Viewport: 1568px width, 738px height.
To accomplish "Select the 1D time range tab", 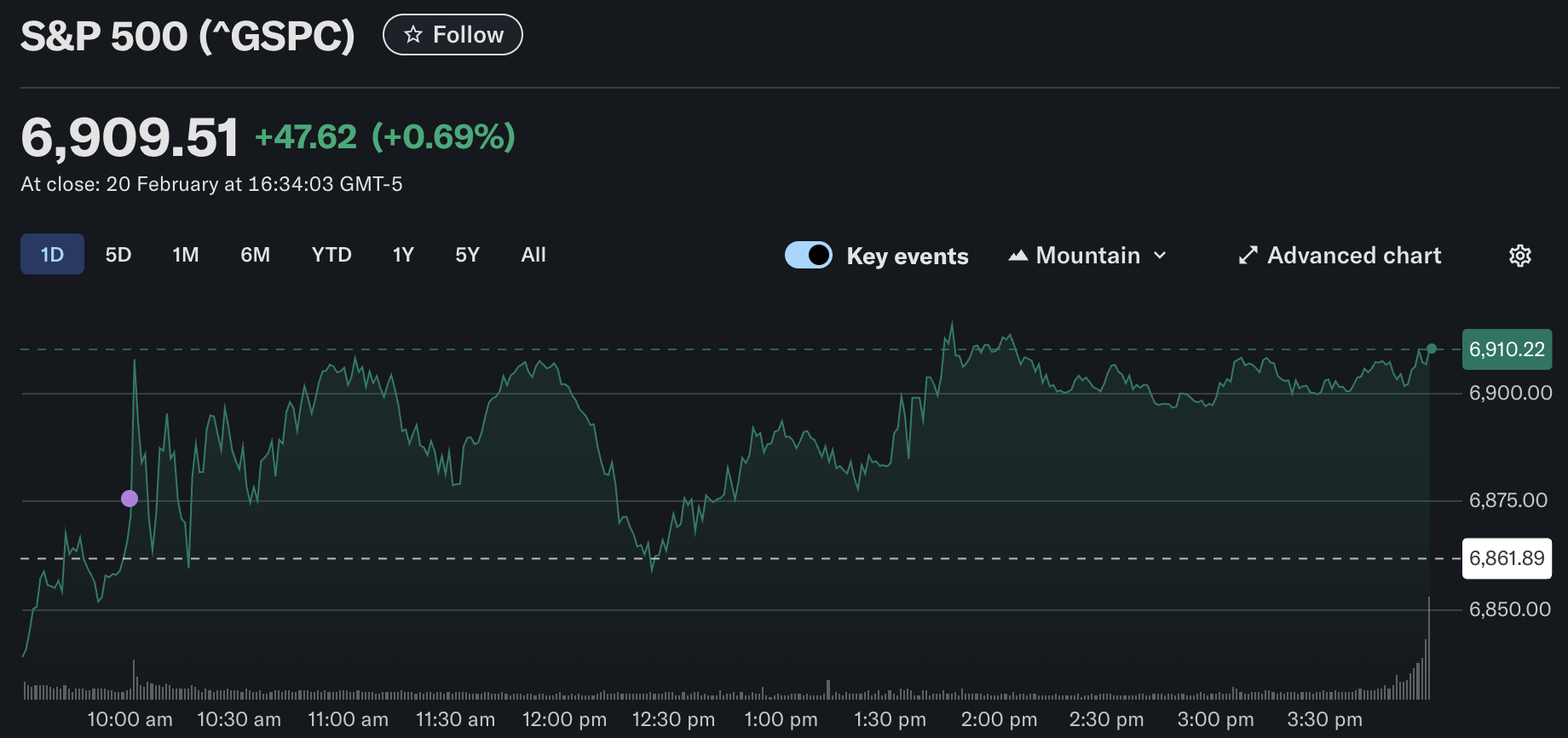I will click(x=52, y=254).
